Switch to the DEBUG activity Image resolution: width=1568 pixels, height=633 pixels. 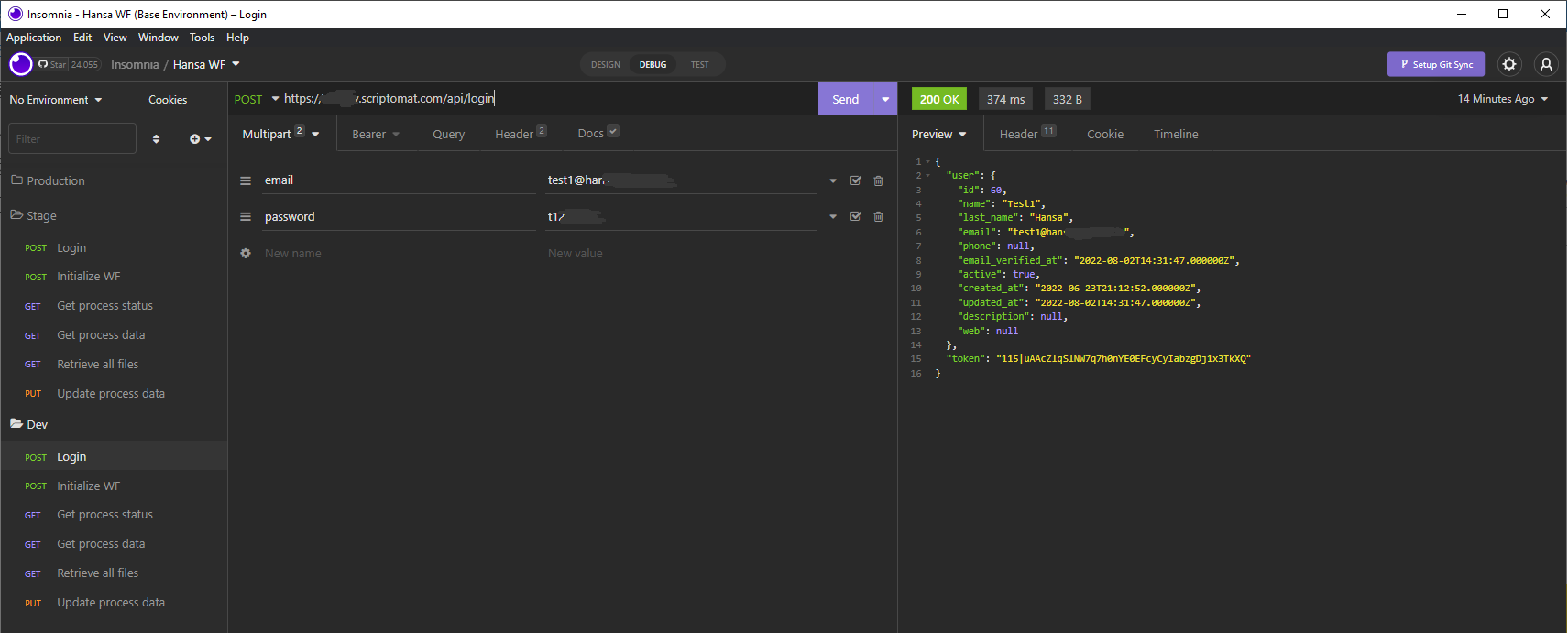(x=653, y=65)
